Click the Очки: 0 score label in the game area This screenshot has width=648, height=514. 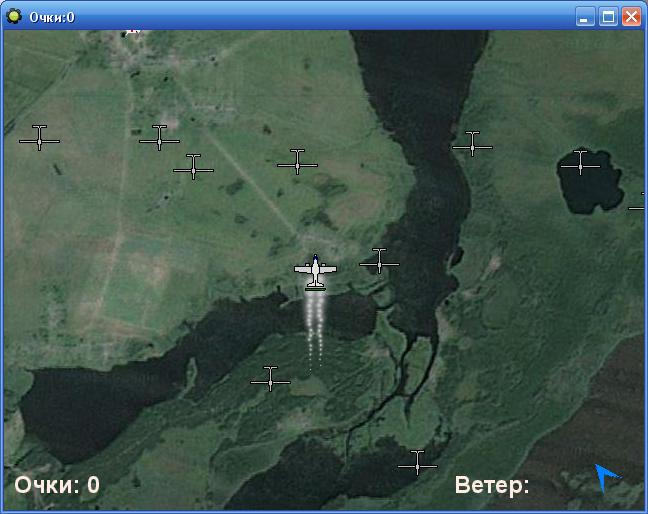coord(57,485)
